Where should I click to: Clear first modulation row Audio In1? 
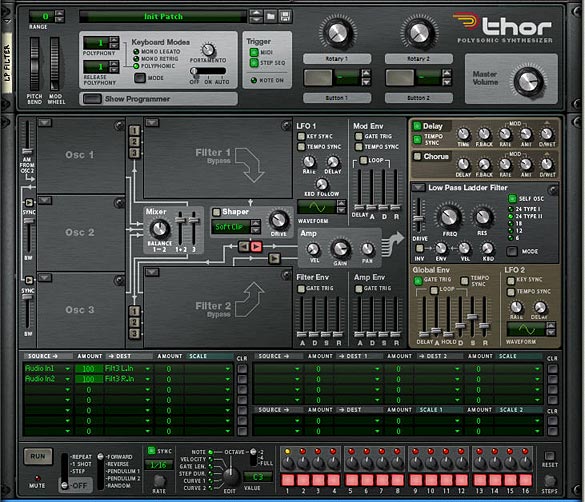coord(242,369)
